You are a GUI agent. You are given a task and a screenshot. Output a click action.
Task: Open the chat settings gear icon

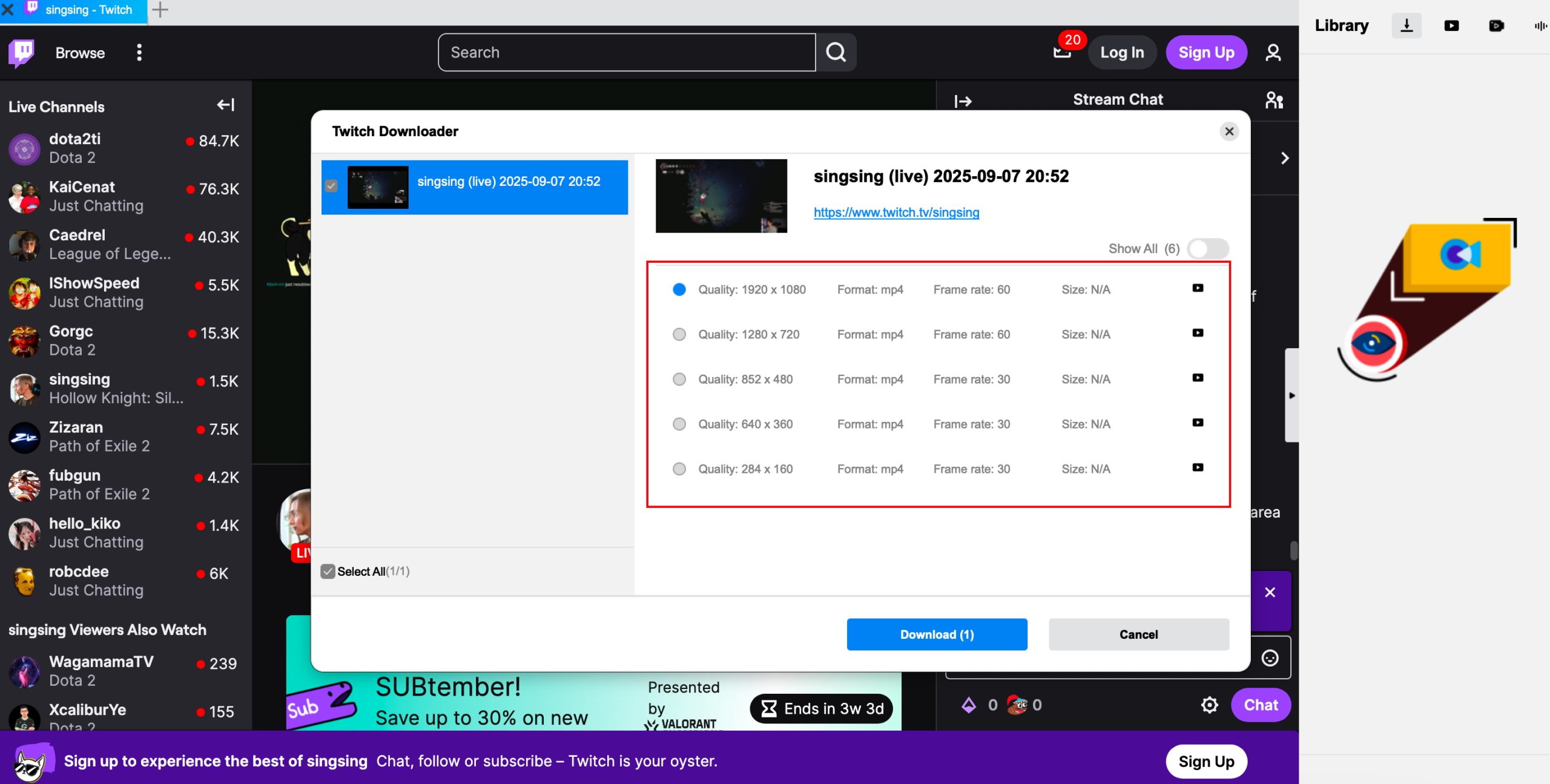pos(1209,705)
